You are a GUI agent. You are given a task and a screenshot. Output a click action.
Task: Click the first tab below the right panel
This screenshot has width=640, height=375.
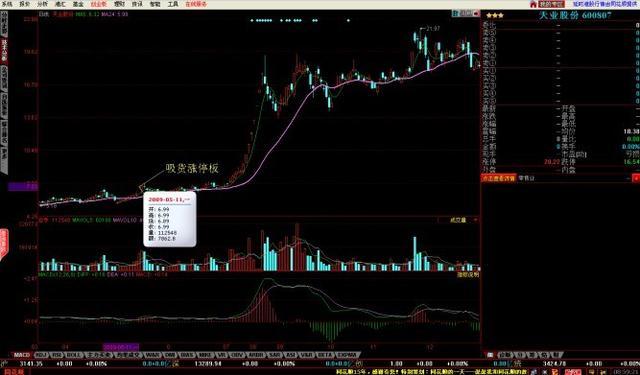[490, 355]
